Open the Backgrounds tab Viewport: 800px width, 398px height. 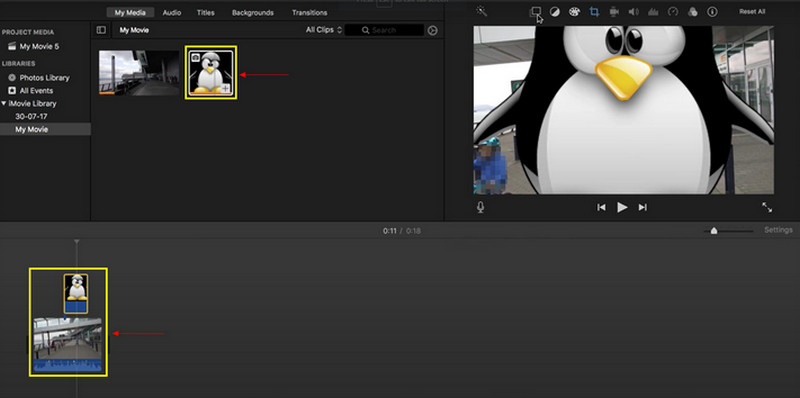(253, 13)
